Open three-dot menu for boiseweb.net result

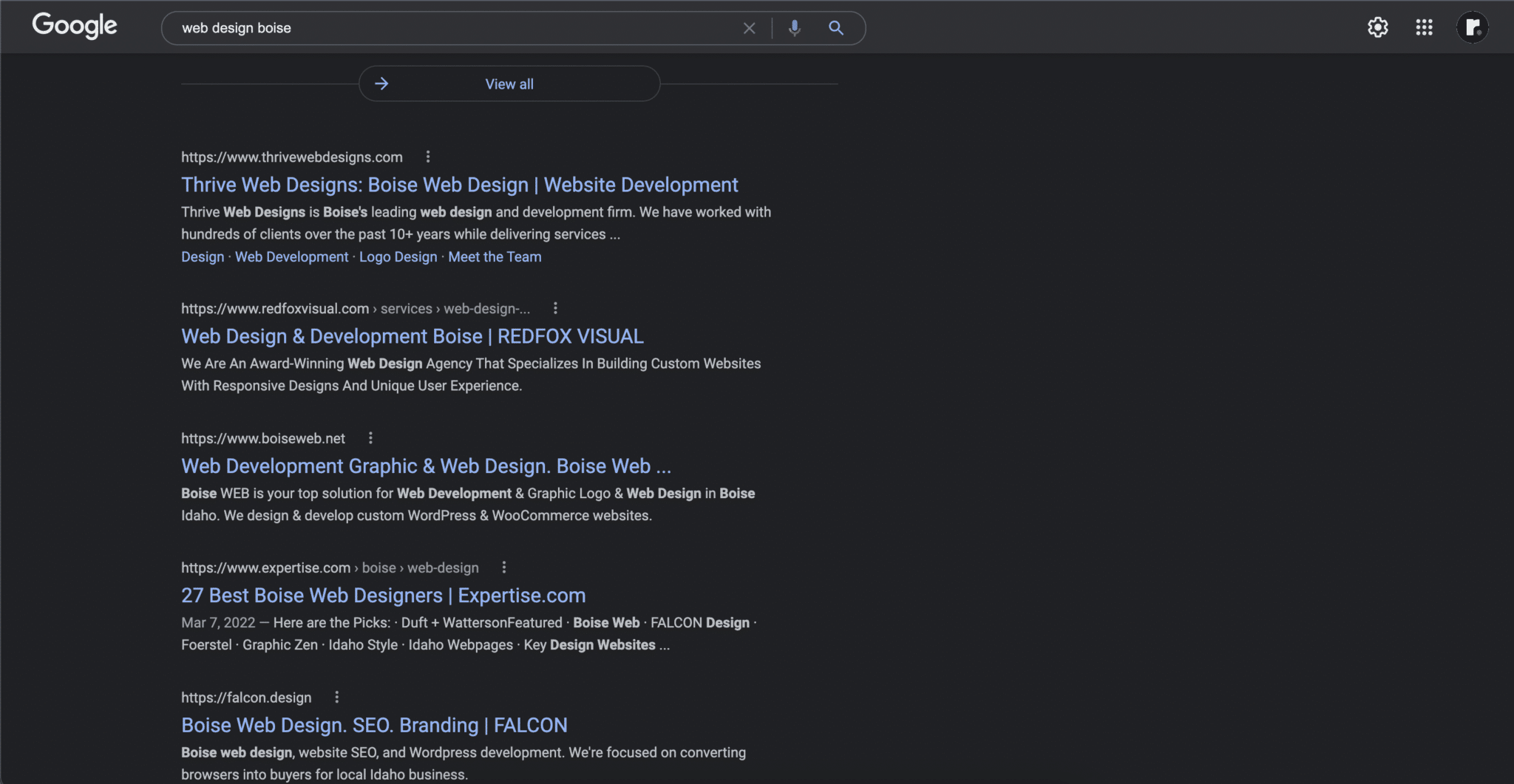(x=370, y=437)
